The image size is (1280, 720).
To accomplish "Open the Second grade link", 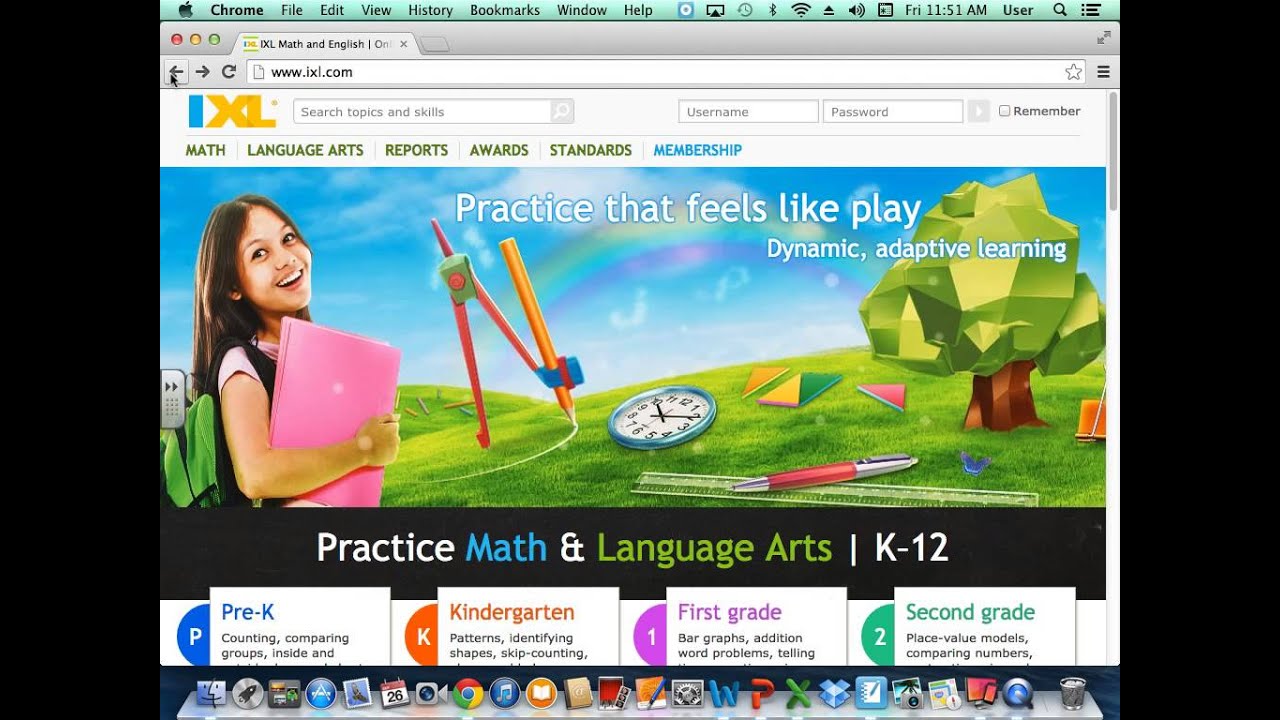I will point(971,612).
